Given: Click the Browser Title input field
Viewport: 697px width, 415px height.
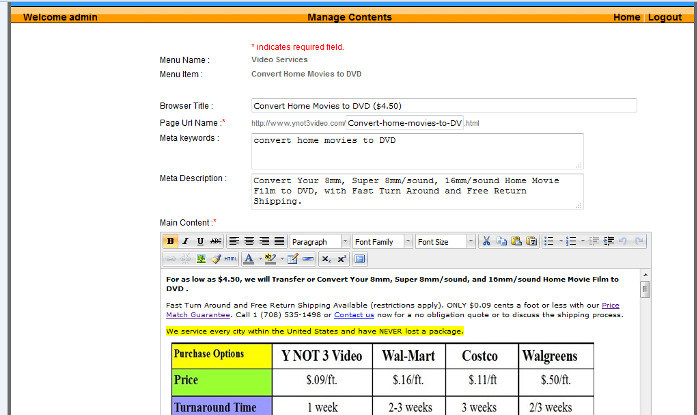Looking at the screenshot, I should tap(443, 105).
